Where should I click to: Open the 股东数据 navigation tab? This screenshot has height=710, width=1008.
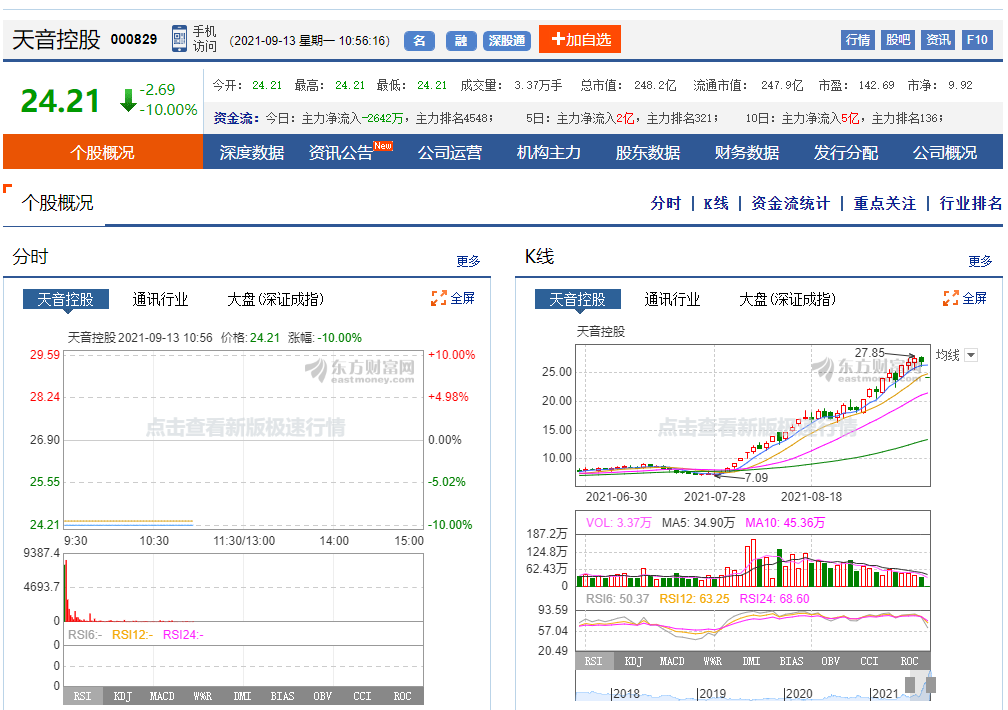(647, 152)
